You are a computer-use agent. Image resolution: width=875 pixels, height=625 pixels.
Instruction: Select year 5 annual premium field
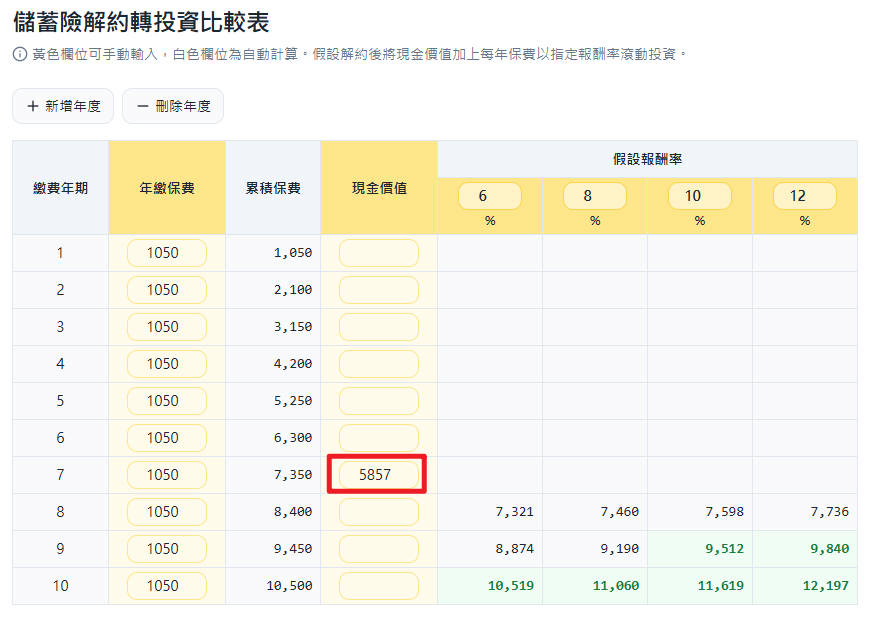166,401
